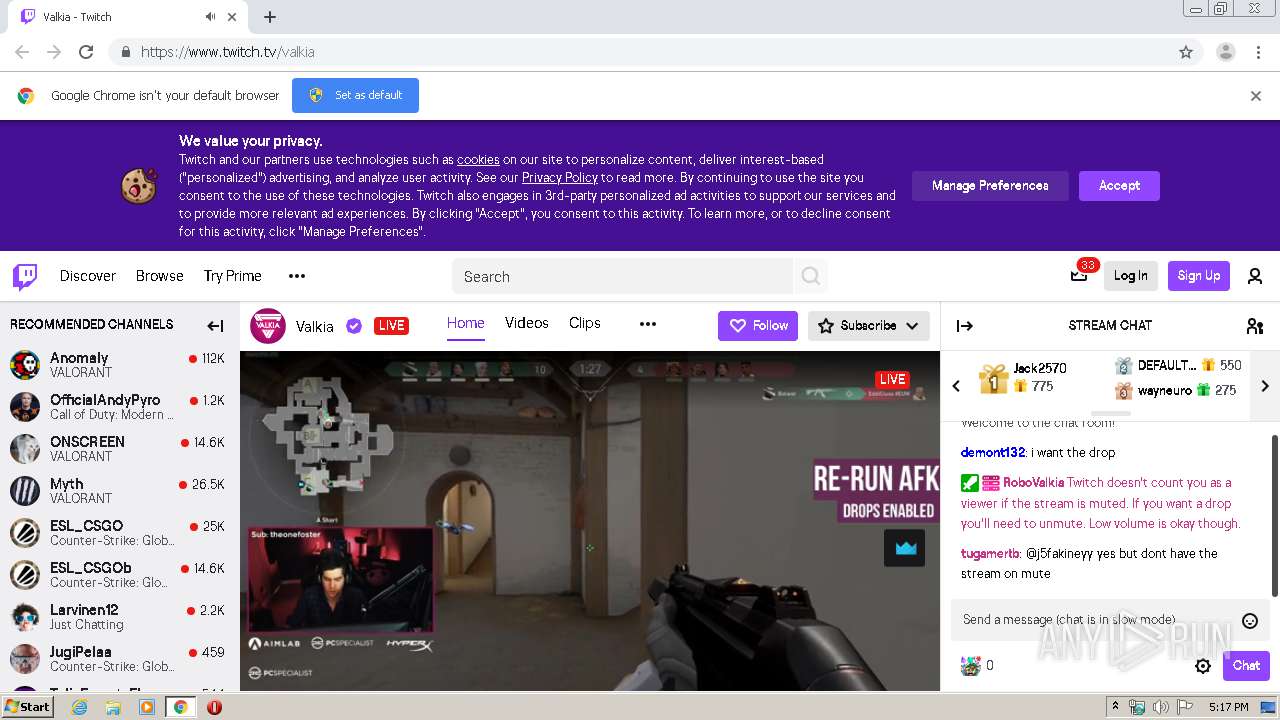Open more navigation options ellipsis
The width and height of the screenshot is (1280, 720).
coord(297,276)
